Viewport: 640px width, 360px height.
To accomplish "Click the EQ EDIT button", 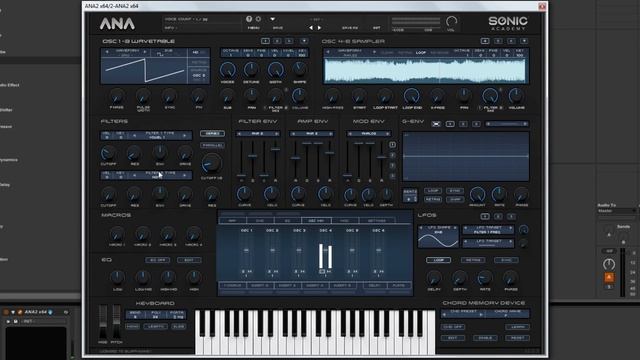I will coord(189,260).
